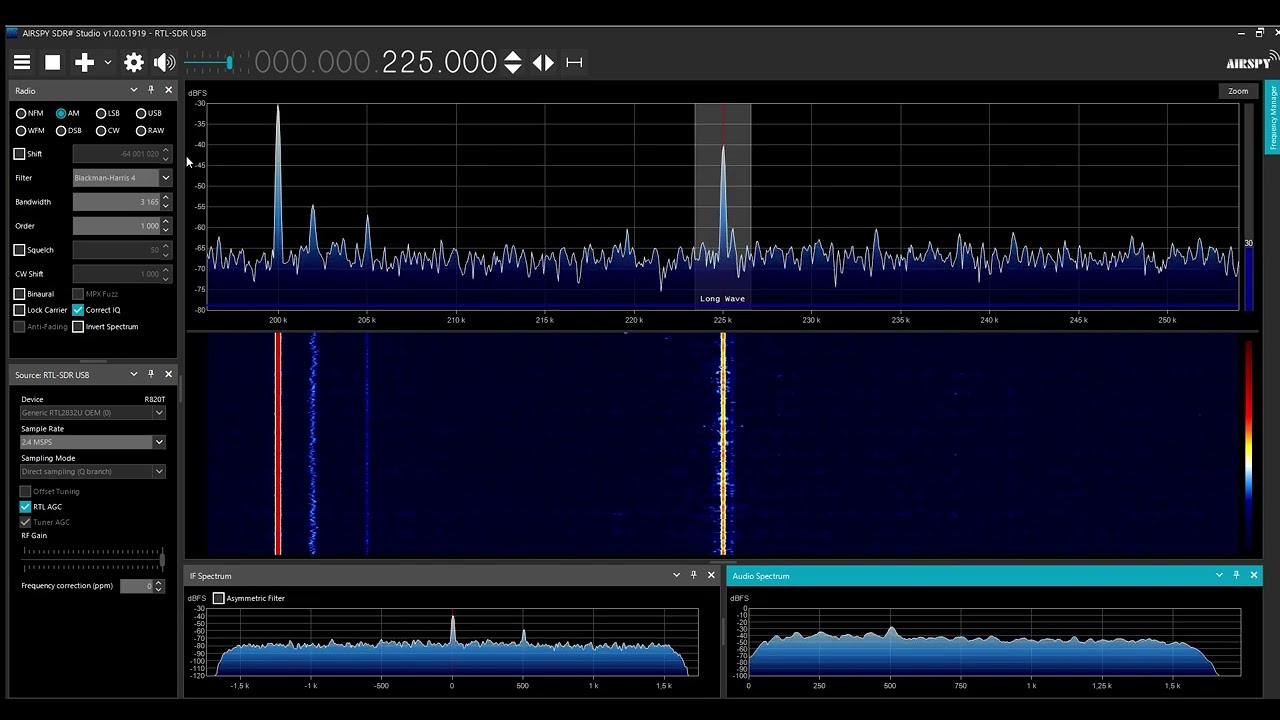Close the Source RTL-SDR USB panel
Viewport: 1280px width, 720px height.
[168, 374]
